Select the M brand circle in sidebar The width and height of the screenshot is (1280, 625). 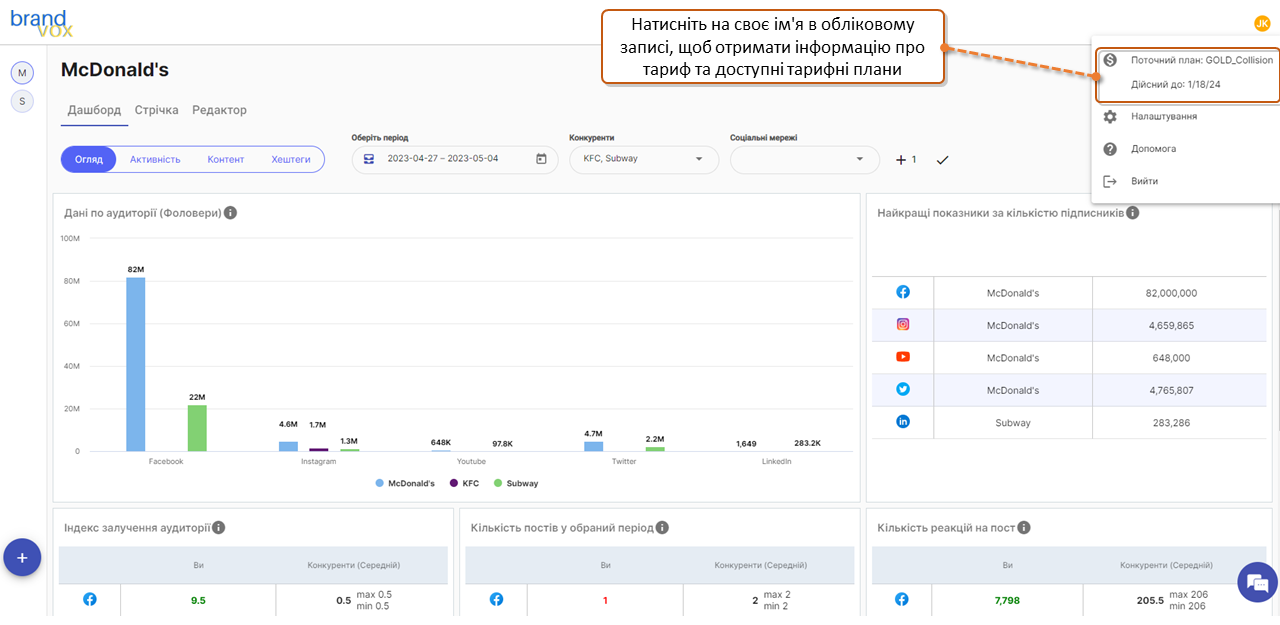(22, 73)
